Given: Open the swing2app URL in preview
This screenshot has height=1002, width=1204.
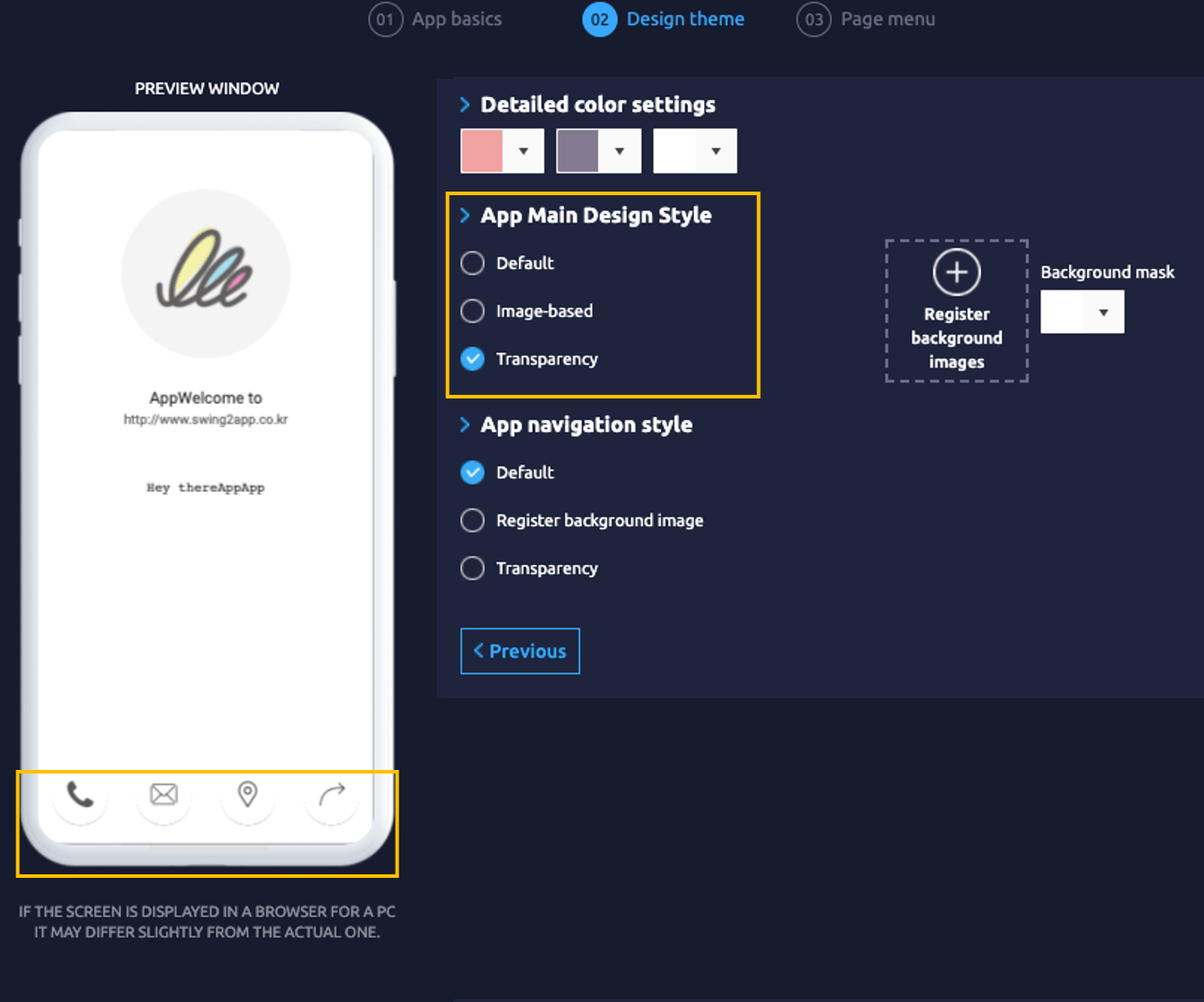Looking at the screenshot, I should (x=206, y=420).
